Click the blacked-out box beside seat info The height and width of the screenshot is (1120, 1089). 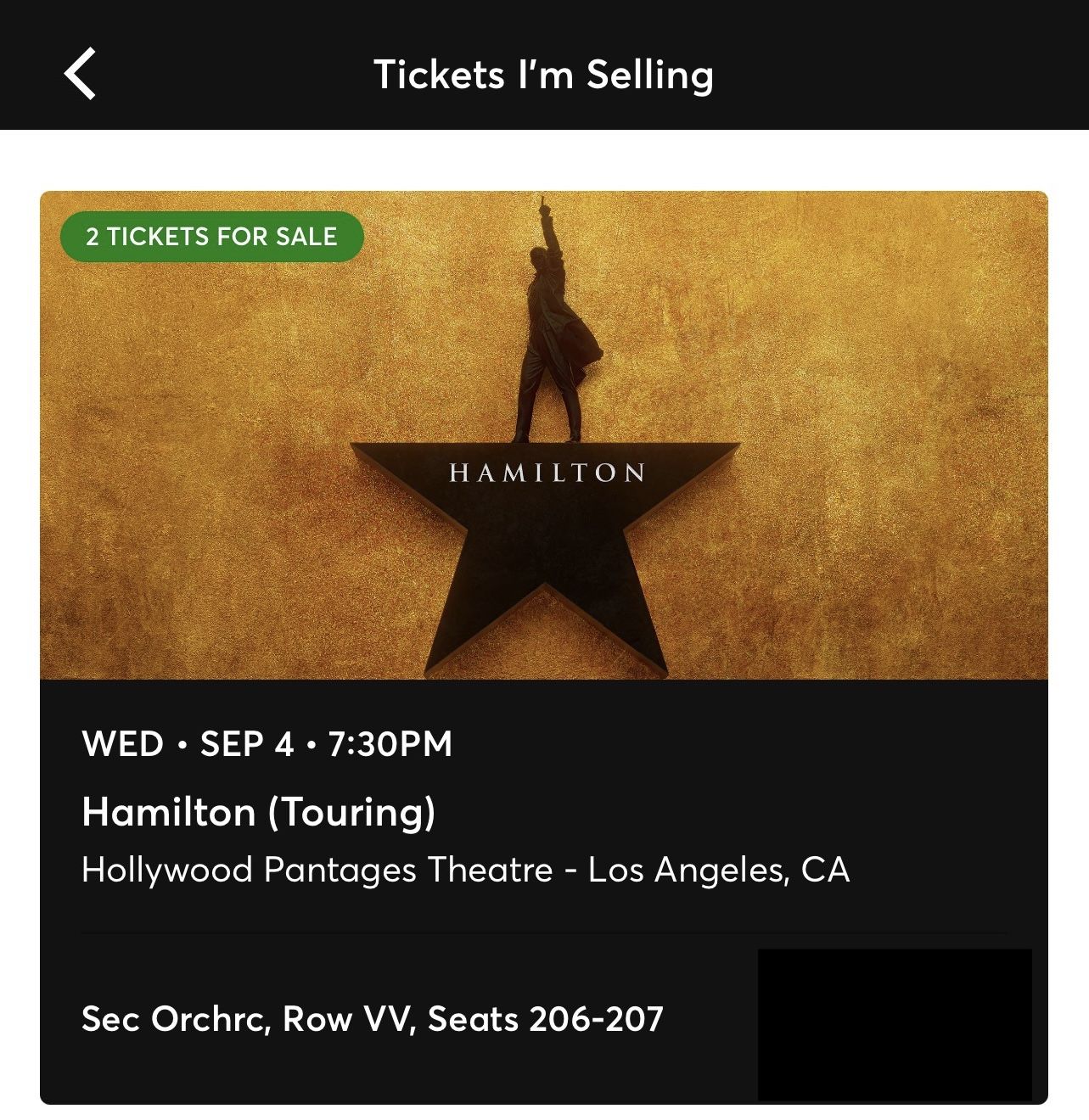point(895,1024)
